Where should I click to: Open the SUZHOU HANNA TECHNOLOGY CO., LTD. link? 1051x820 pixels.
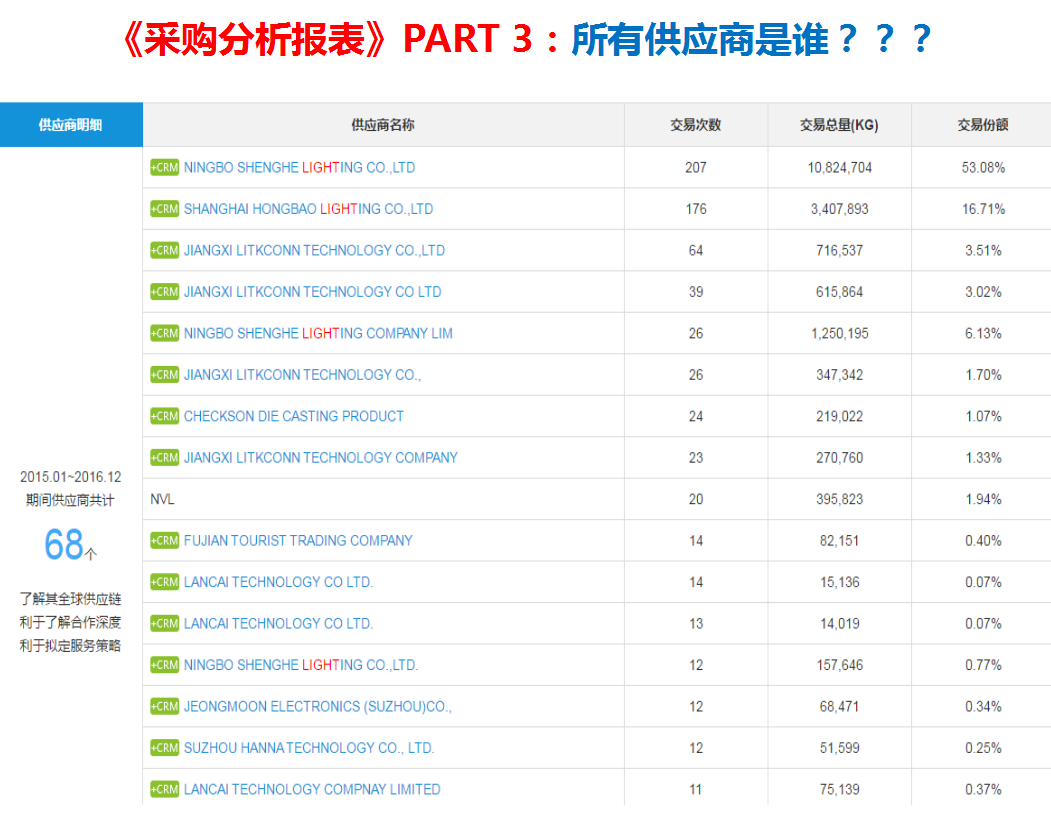308,748
